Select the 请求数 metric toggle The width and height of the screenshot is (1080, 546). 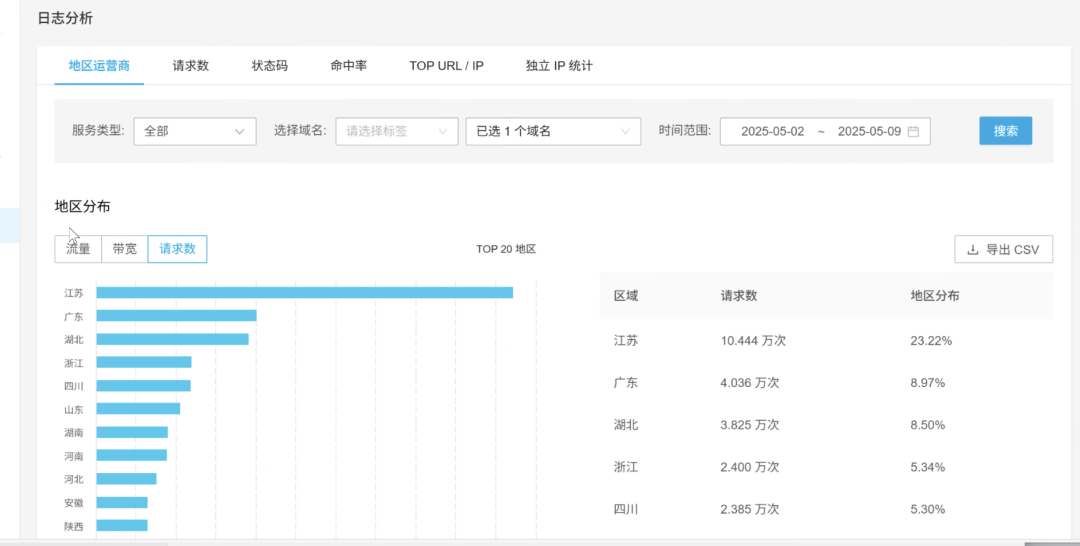(x=177, y=249)
